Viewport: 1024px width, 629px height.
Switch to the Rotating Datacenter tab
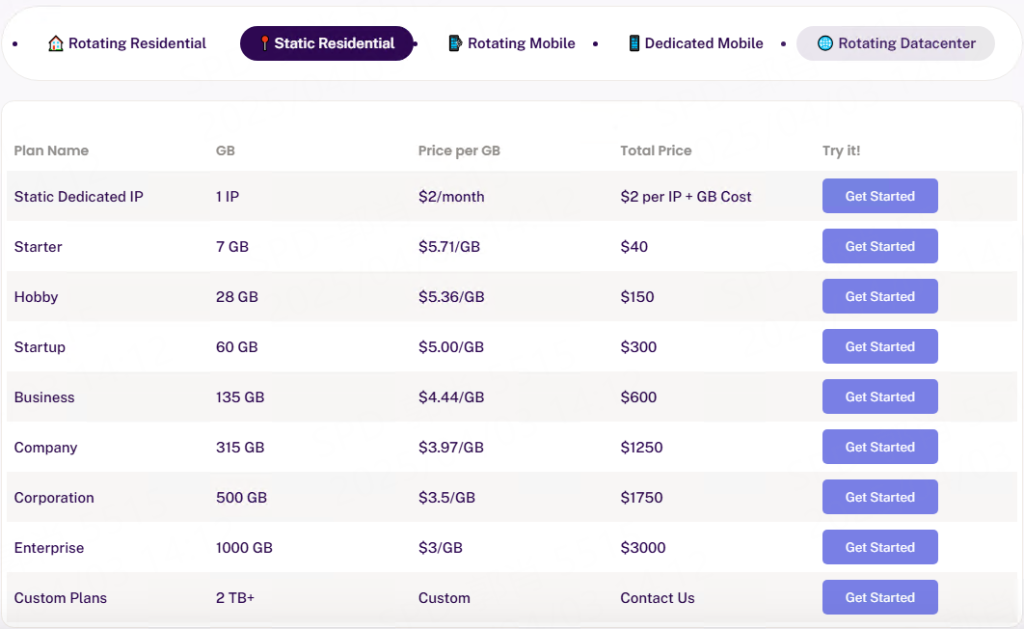tap(906, 44)
